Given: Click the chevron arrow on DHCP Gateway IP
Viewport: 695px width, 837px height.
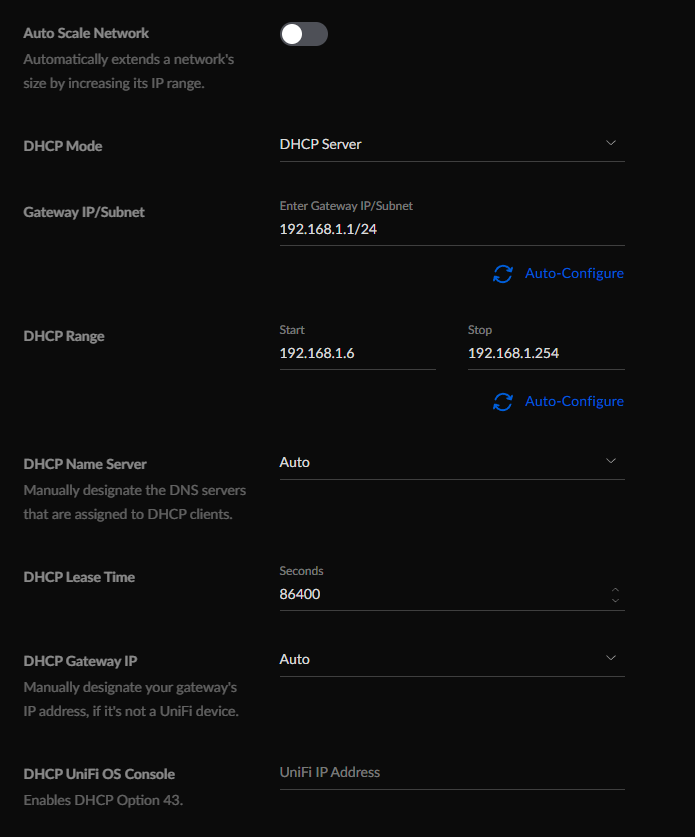Looking at the screenshot, I should click(611, 658).
